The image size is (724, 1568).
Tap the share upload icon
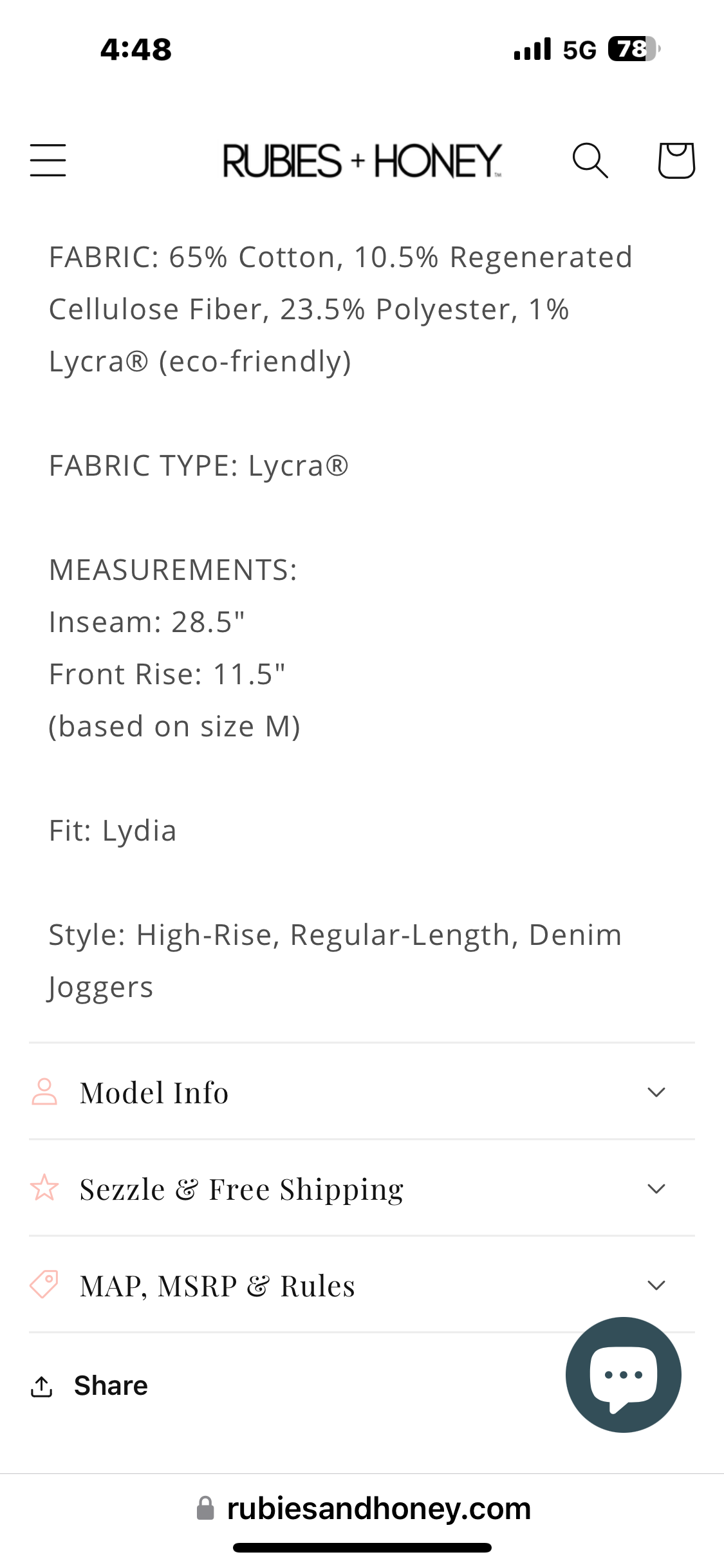(42, 1386)
